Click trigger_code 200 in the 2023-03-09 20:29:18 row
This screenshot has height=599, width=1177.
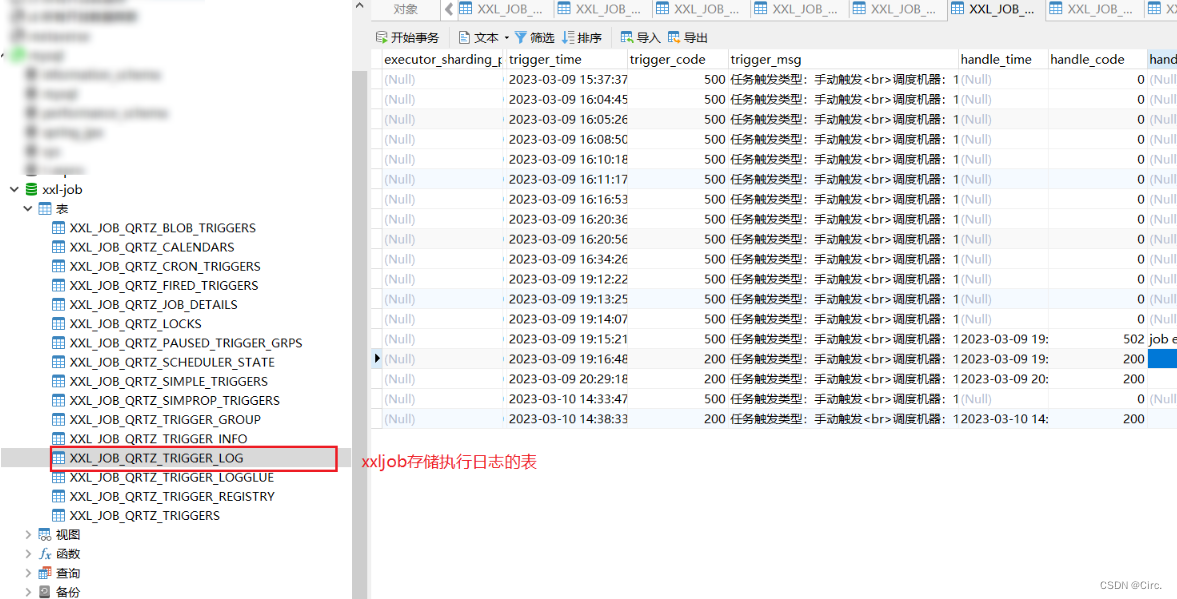(x=678, y=379)
